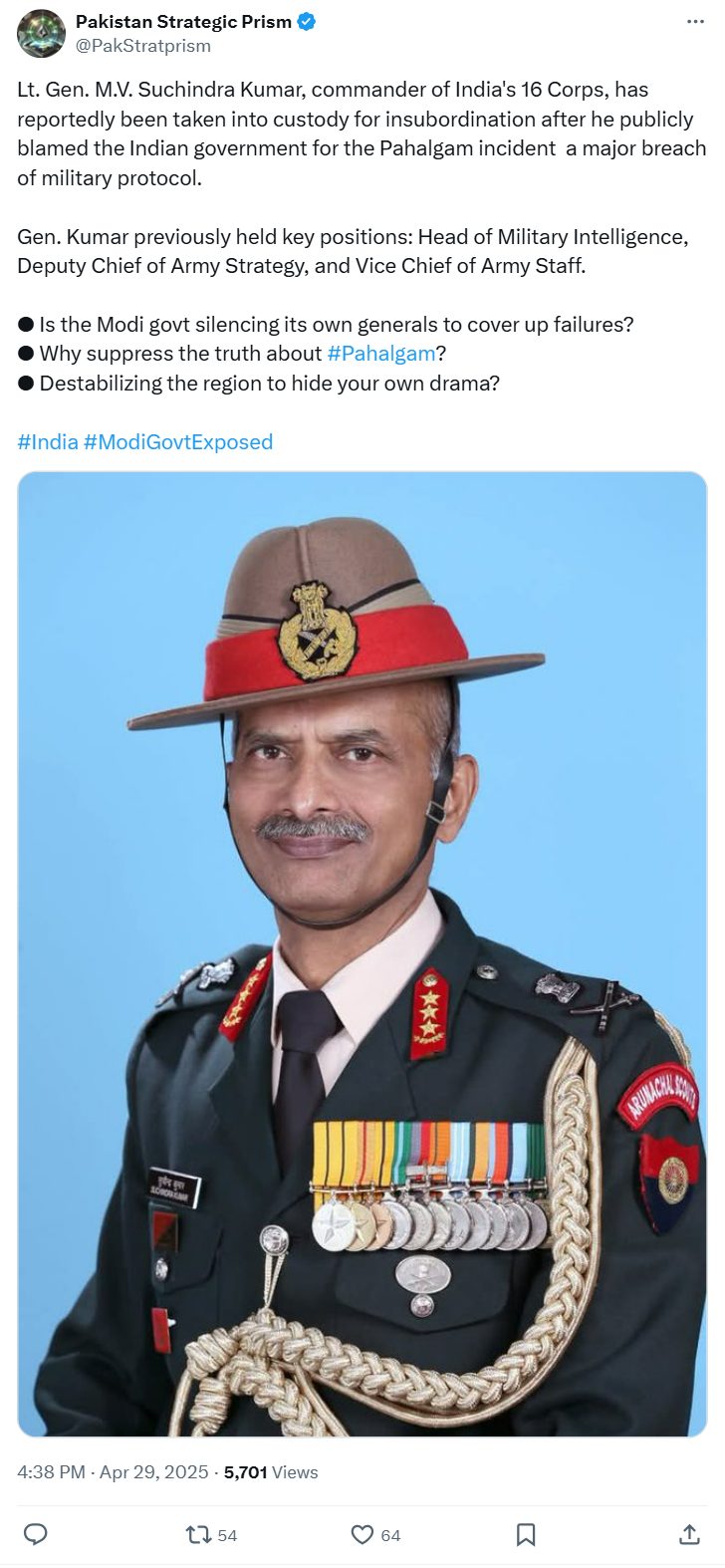Click the reply speech bubble icon
Screen dimensions: 725x1568
pyautogui.click(x=36, y=1534)
